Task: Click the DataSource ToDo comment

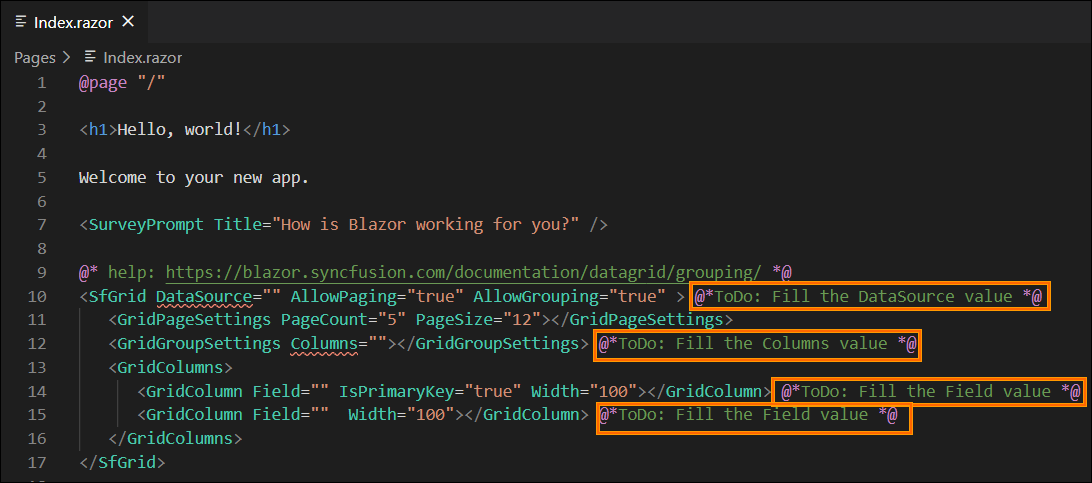Action: click(868, 297)
